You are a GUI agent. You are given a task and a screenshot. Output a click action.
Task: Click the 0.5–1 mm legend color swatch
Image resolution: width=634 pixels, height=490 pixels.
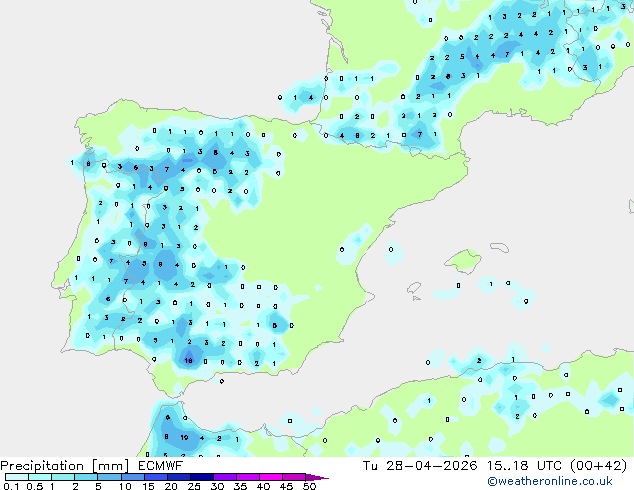pyautogui.click(x=40, y=477)
